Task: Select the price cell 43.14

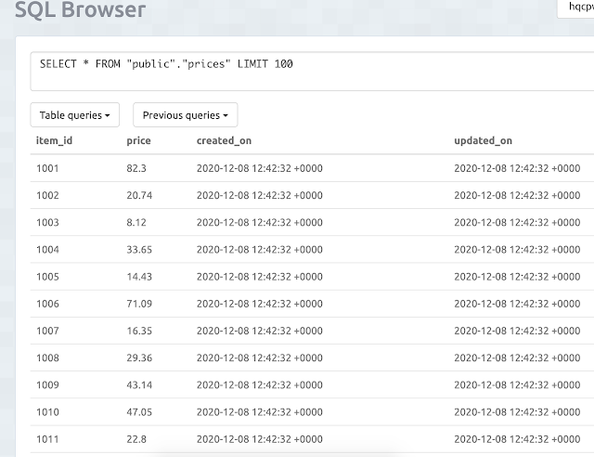Action: [139, 385]
